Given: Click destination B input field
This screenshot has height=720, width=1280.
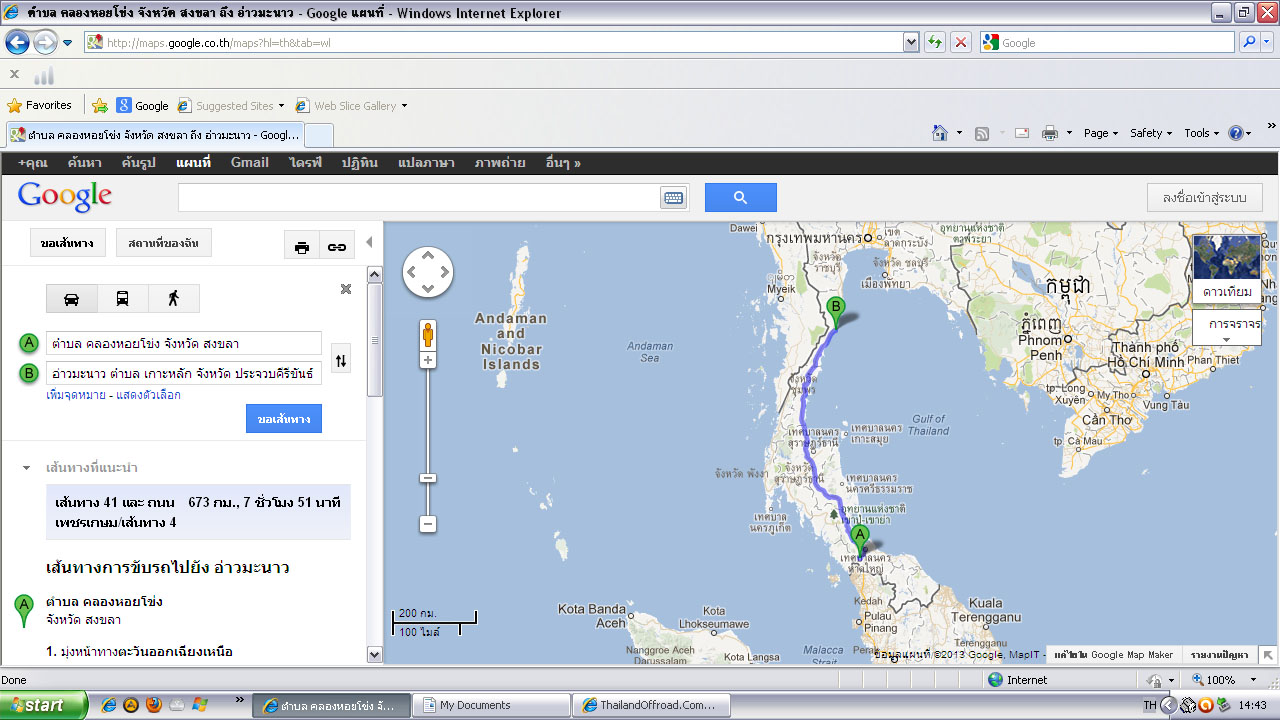Looking at the screenshot, I should pos(184,374).
